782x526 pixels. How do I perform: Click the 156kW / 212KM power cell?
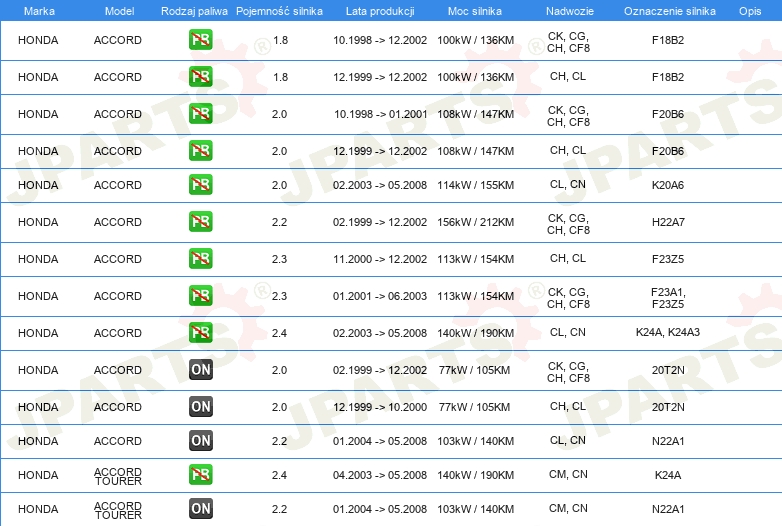tap(476, 222)
